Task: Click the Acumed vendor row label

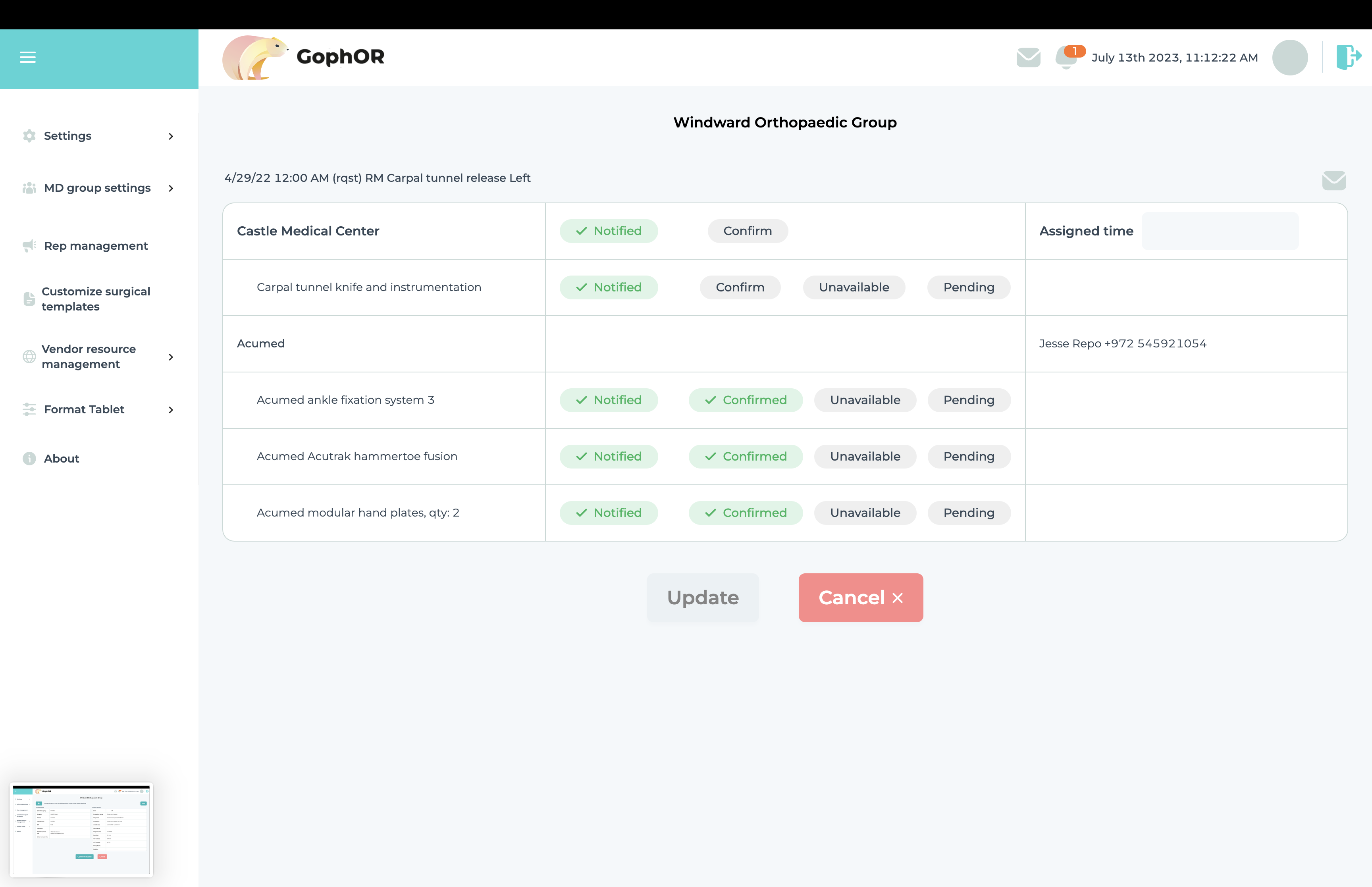Action: [x=261, y=344]
